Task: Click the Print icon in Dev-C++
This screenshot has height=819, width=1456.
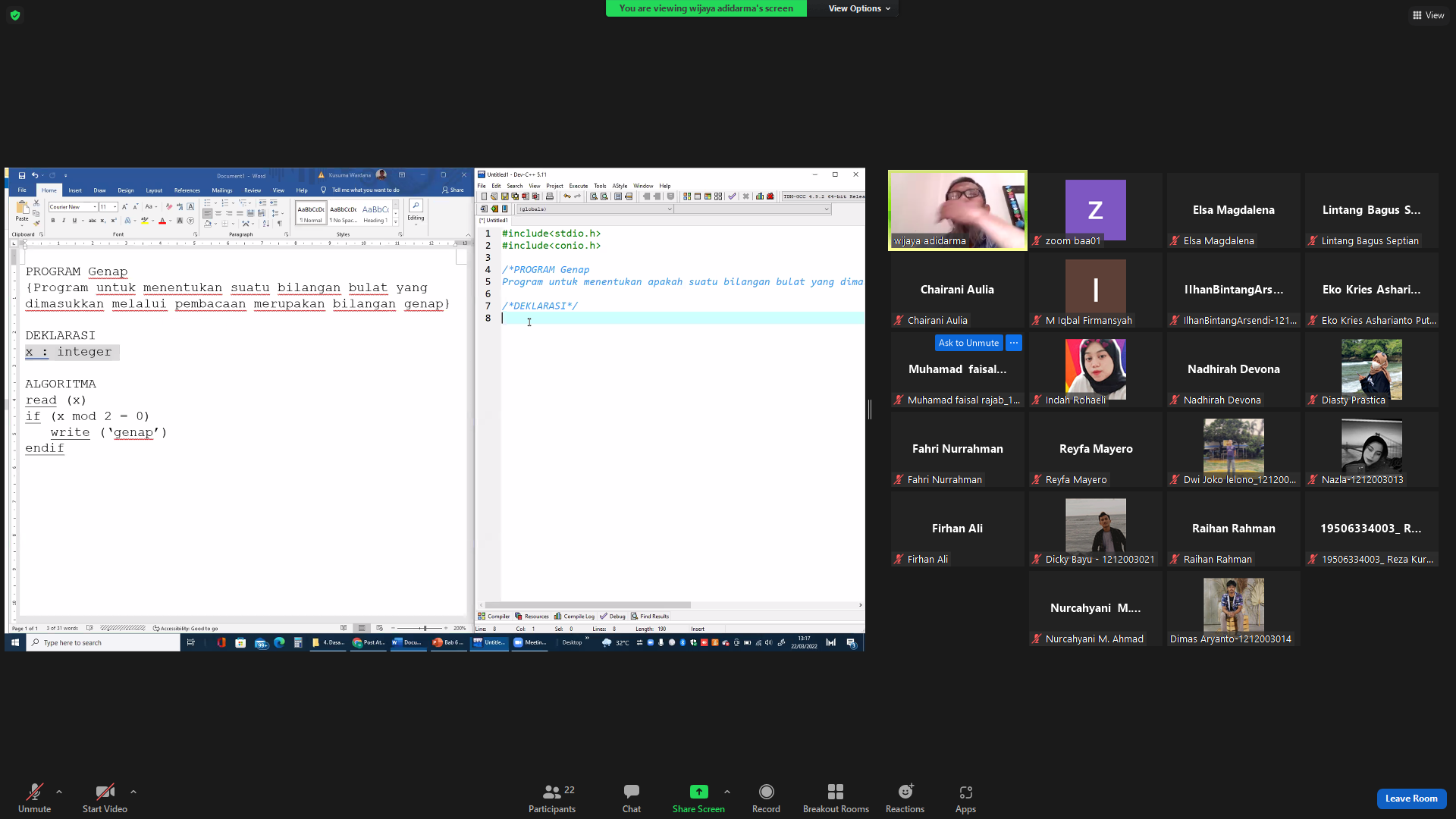Action: tap(550, 196)
